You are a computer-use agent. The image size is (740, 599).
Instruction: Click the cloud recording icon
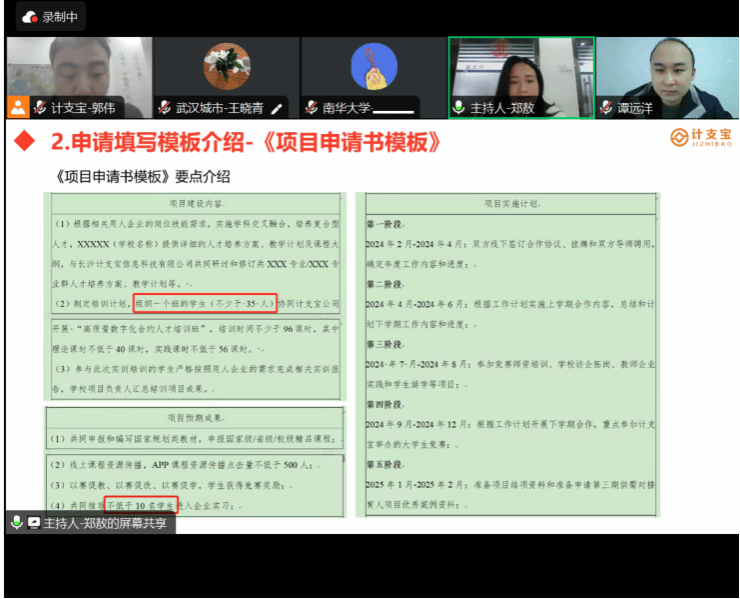27,17
